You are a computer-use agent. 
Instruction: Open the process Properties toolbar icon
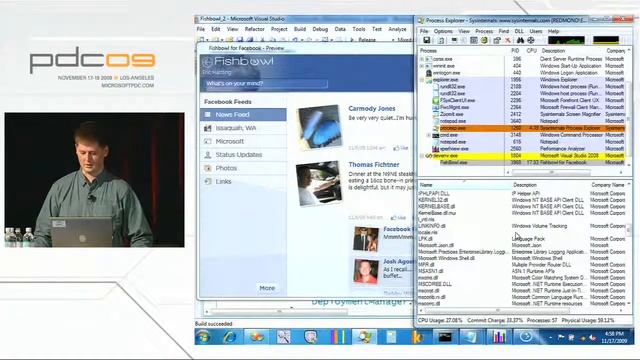coord(497,40)
